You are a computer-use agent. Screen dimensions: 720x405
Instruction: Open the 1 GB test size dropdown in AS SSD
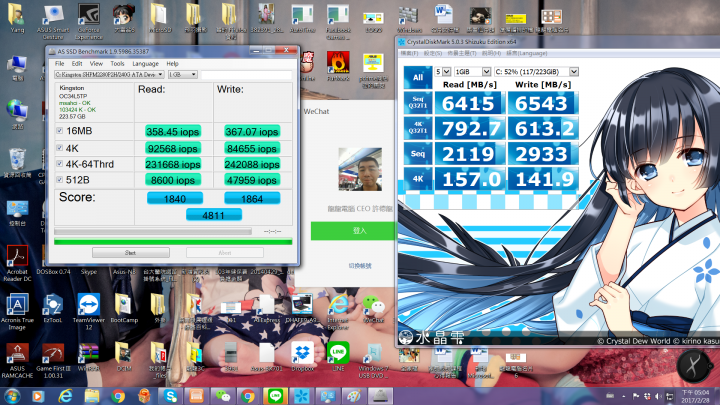[x=182, y=74]
